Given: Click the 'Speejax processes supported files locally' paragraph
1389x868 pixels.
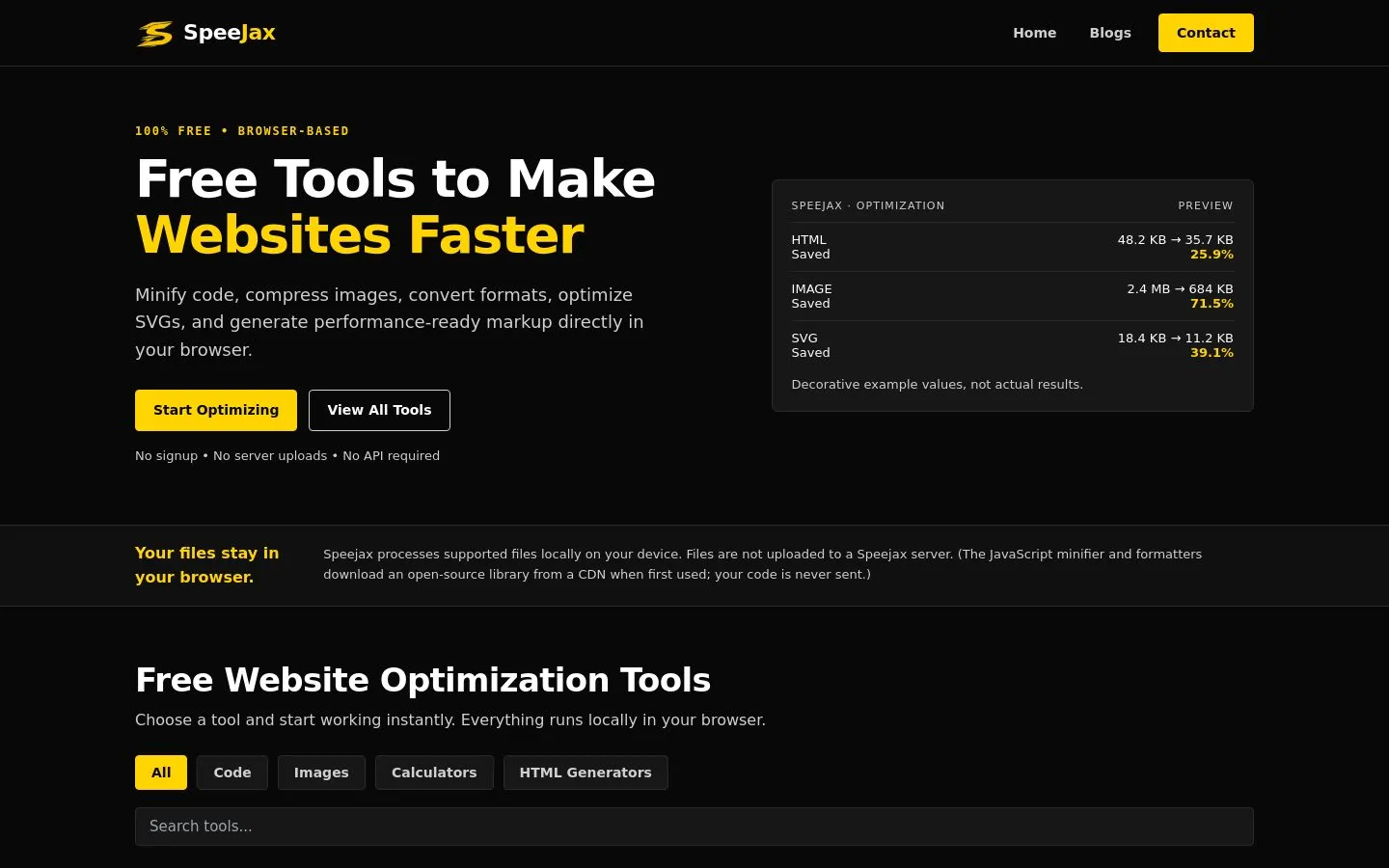Looking at the screenshot, I should 762,564.
